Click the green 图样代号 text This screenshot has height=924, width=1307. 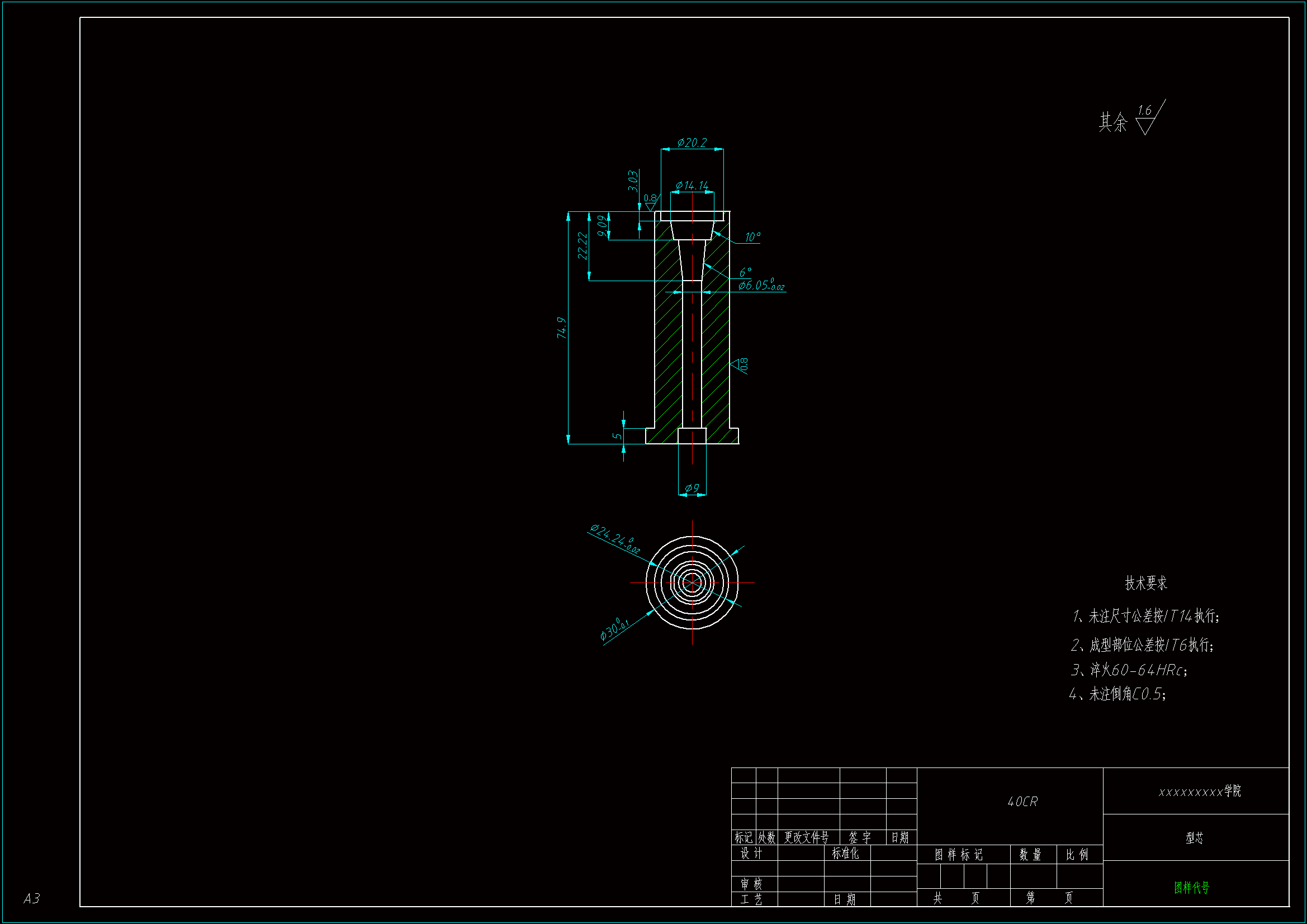(1191, 887)
